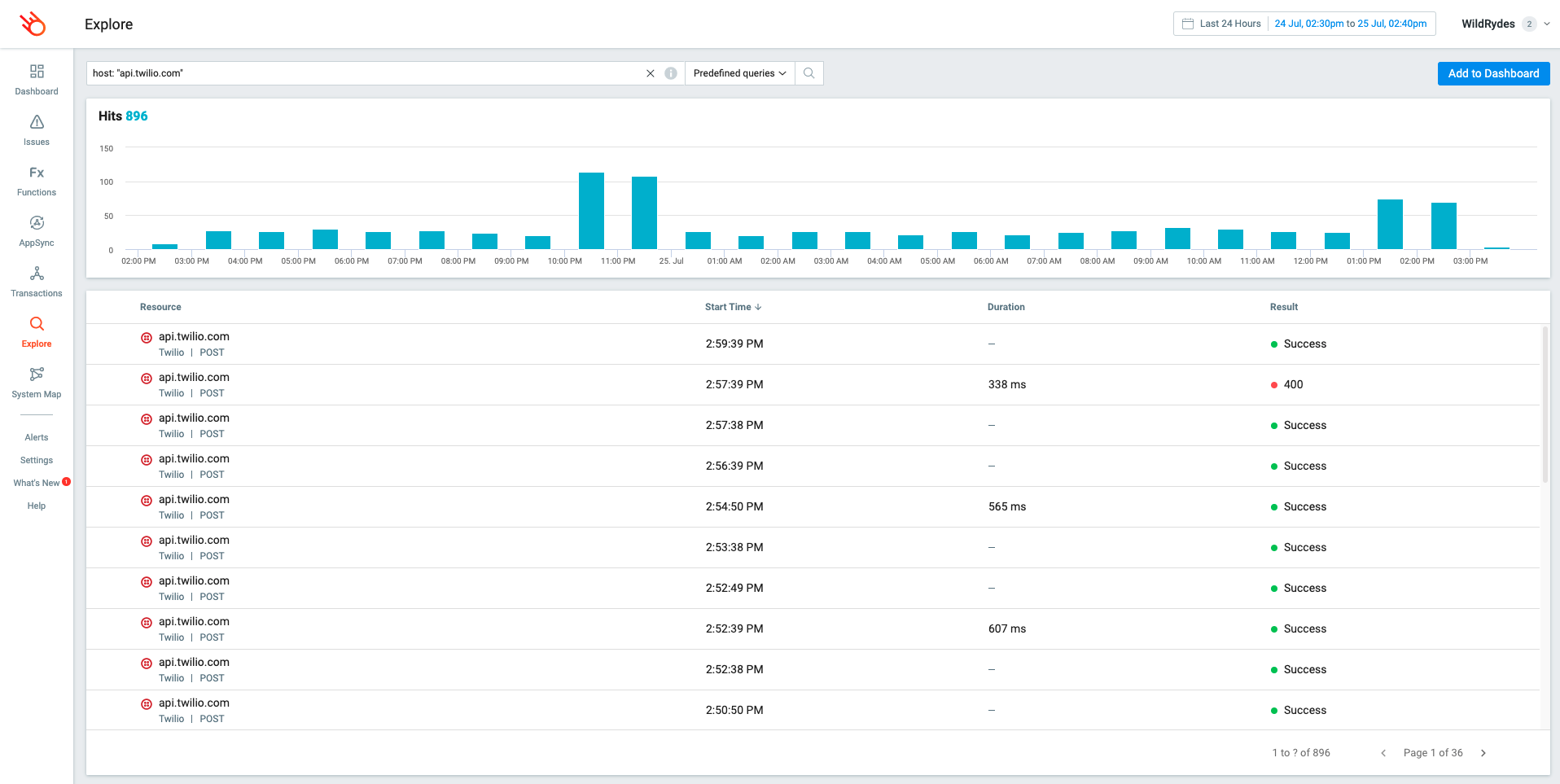Expand the Predefined queries dropdown
This screenshot has height=784, width=1560.
(x=739, y=73)
